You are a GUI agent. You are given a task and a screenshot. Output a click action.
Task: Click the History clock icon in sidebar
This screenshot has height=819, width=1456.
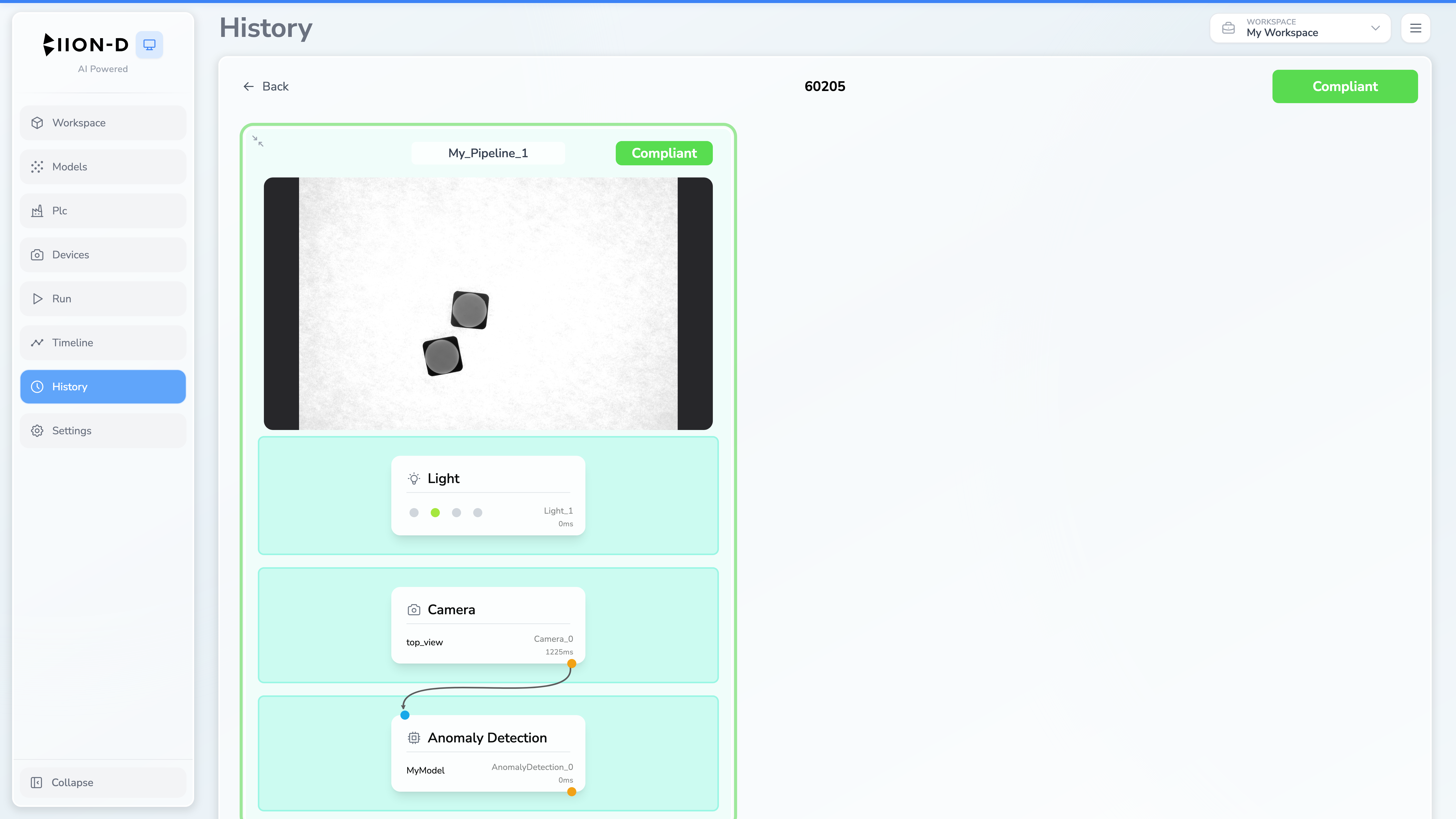(x=37, y=386)
